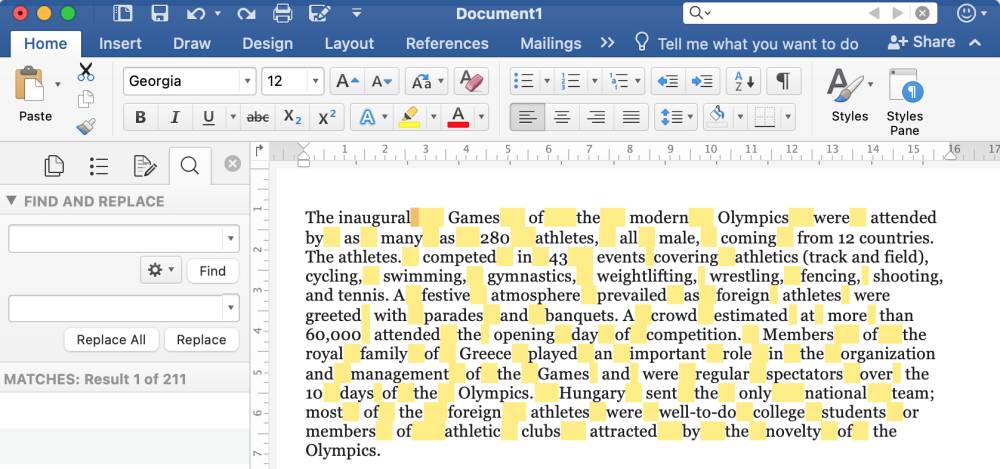Switch to the Mailings tab
Viewport: 1000px width, 469px height.
(550, 43)
